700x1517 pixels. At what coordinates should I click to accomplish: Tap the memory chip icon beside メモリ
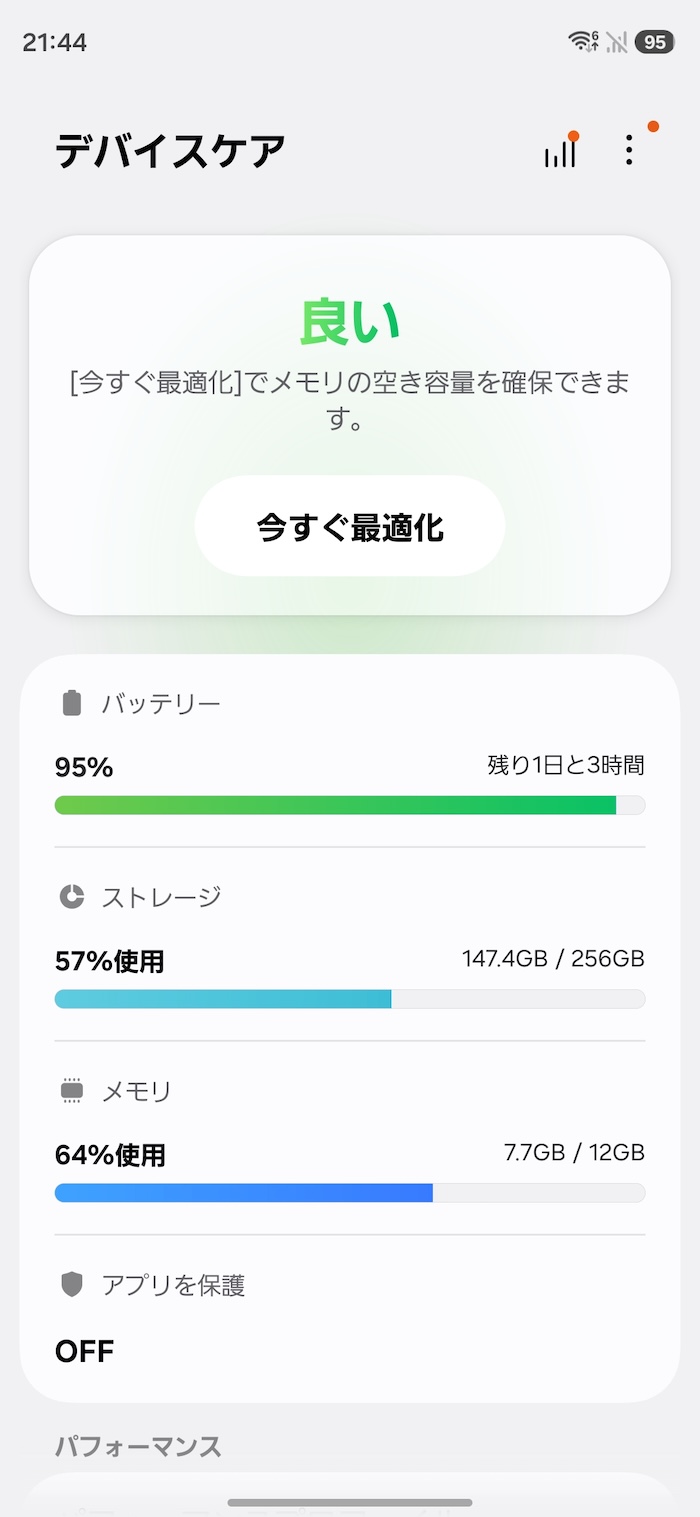[70, 1091]
